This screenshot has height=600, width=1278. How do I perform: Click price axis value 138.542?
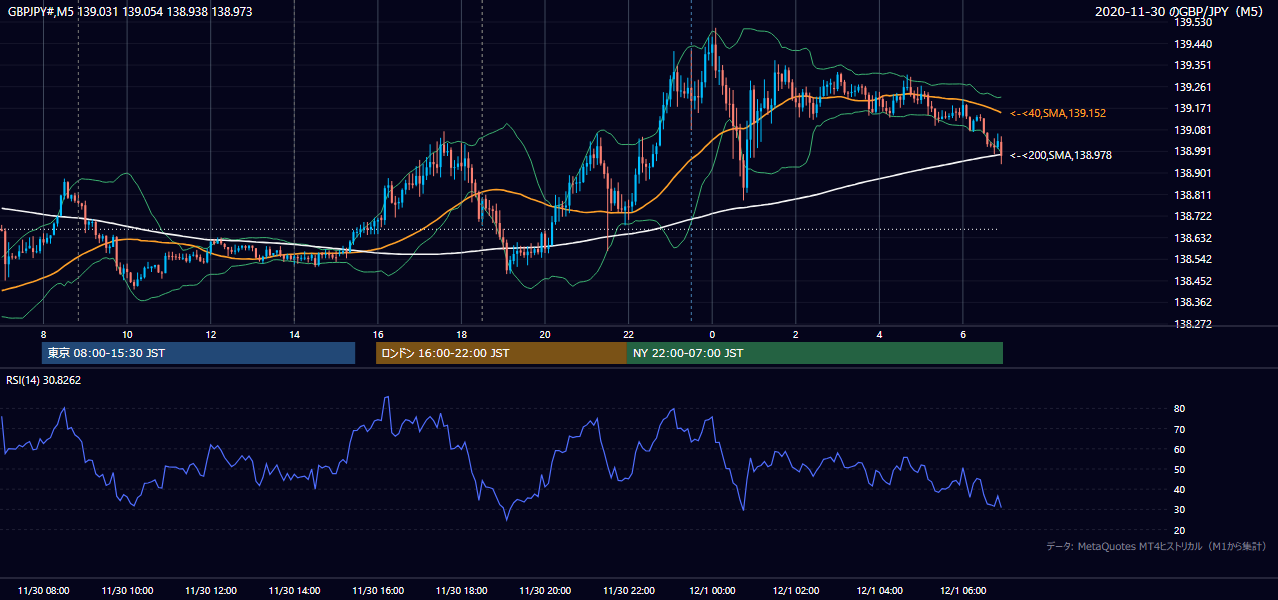(1194, 259)
